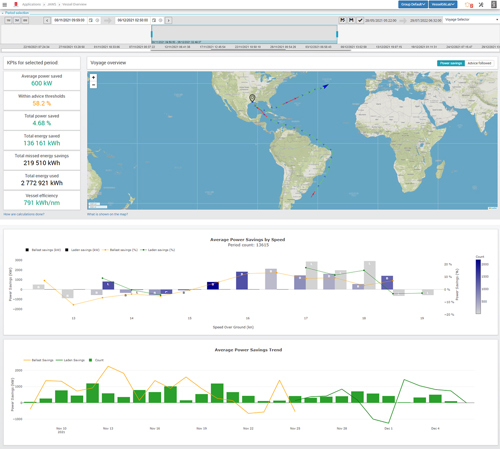Zoom out on the voyage map
Image resolution: width=500 pixels, height=449 pixels.
(x=93, y=85)
